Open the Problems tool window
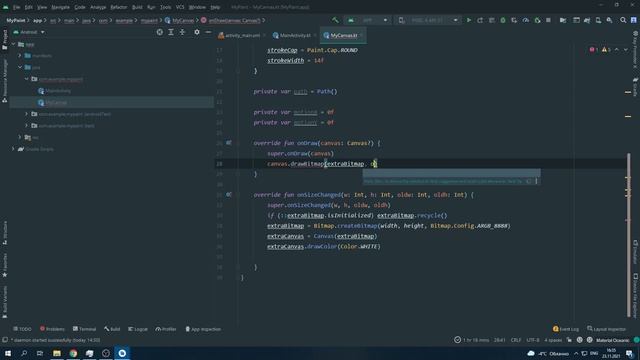The width and height of the screenshot is (640, 360). click(x=52, y=329)
